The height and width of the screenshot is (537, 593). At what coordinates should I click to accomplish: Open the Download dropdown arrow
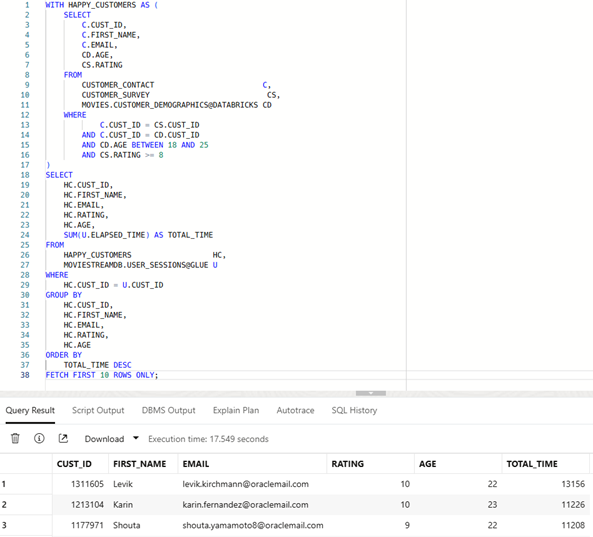(136, 438)
